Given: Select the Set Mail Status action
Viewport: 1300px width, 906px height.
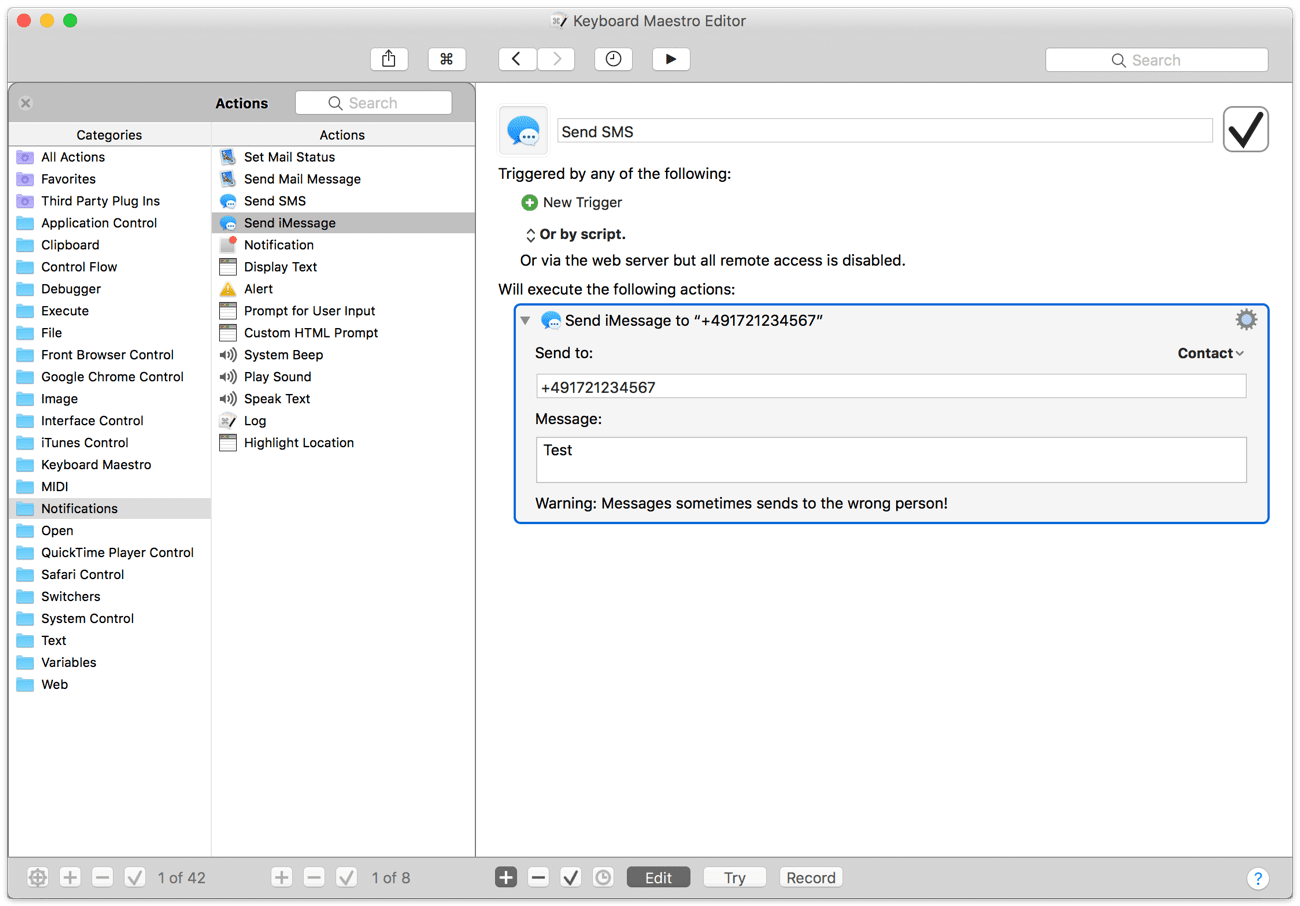Looking at the screenshot, I should 343,157.
